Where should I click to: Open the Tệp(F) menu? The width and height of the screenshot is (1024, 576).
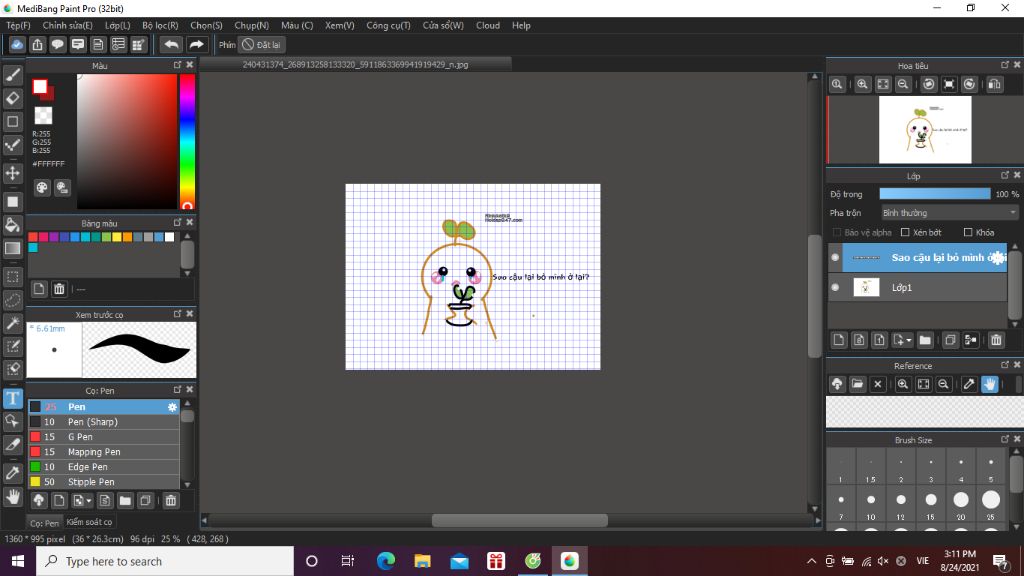(x=18, y=25)
